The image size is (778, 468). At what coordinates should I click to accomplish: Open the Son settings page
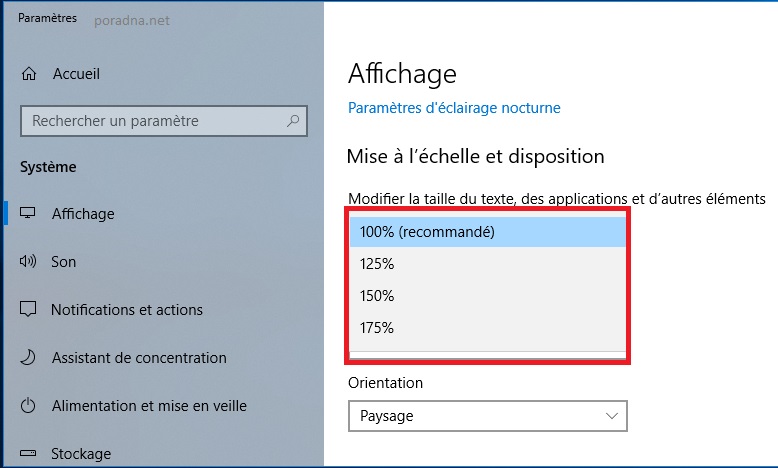click(63, 262)
